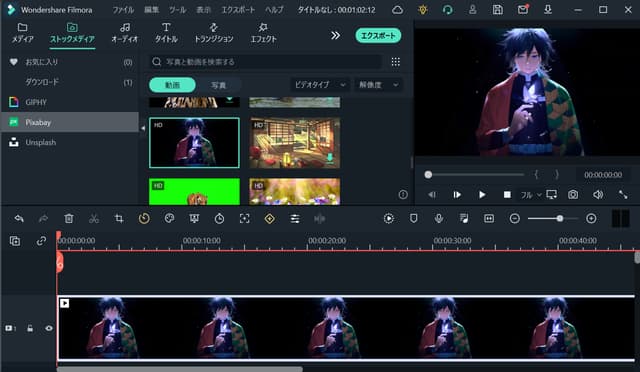Open color palette correction tool
The image size is (640, 372).
pos(169,219)
